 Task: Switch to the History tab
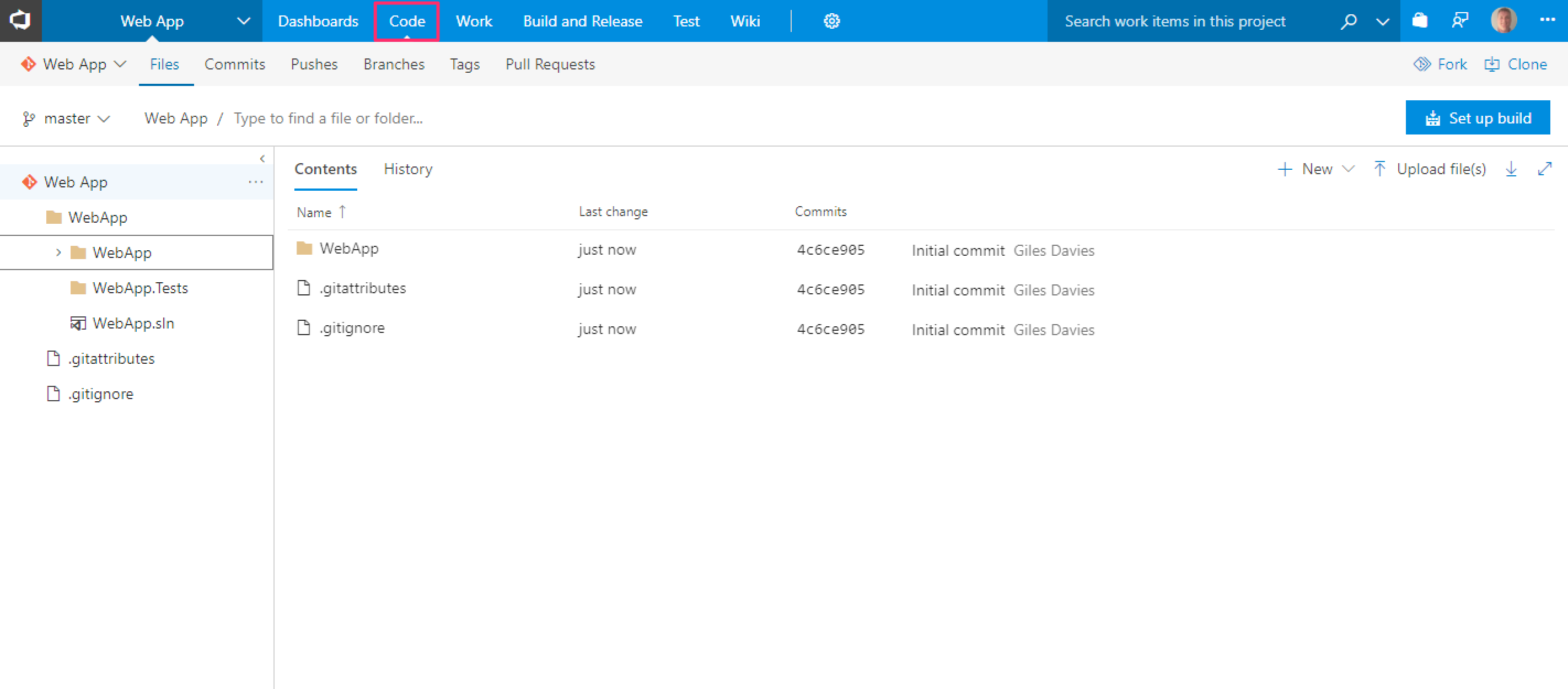pyautogui.click(x=408, y=169)
